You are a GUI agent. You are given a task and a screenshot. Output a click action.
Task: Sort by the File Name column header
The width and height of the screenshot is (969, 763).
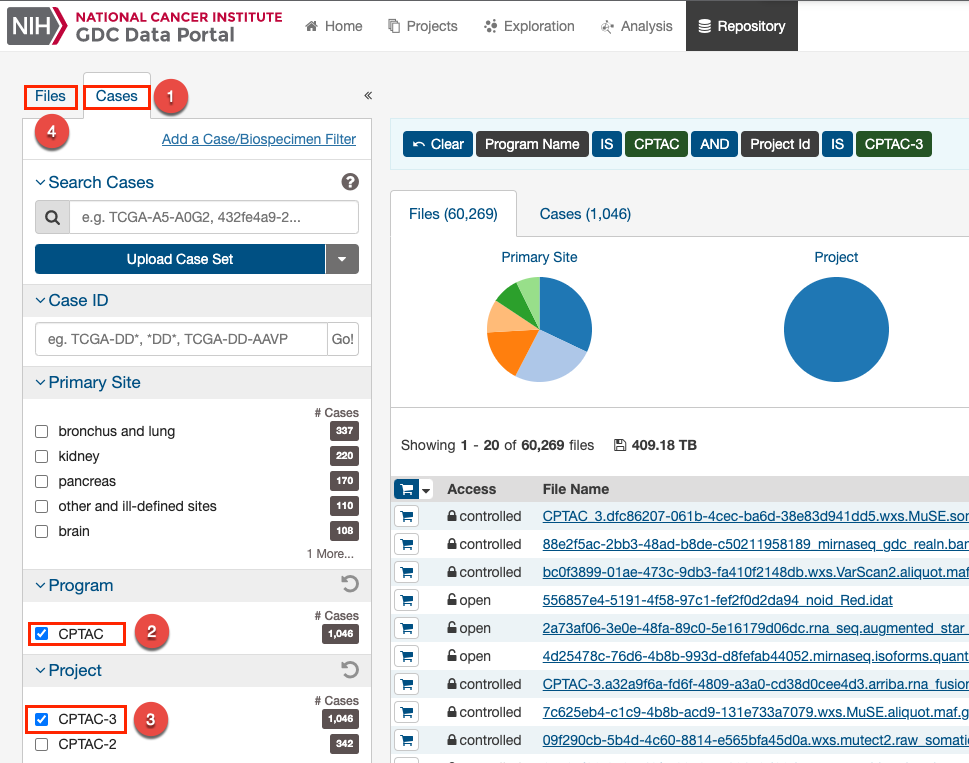[x=575, y=489]
